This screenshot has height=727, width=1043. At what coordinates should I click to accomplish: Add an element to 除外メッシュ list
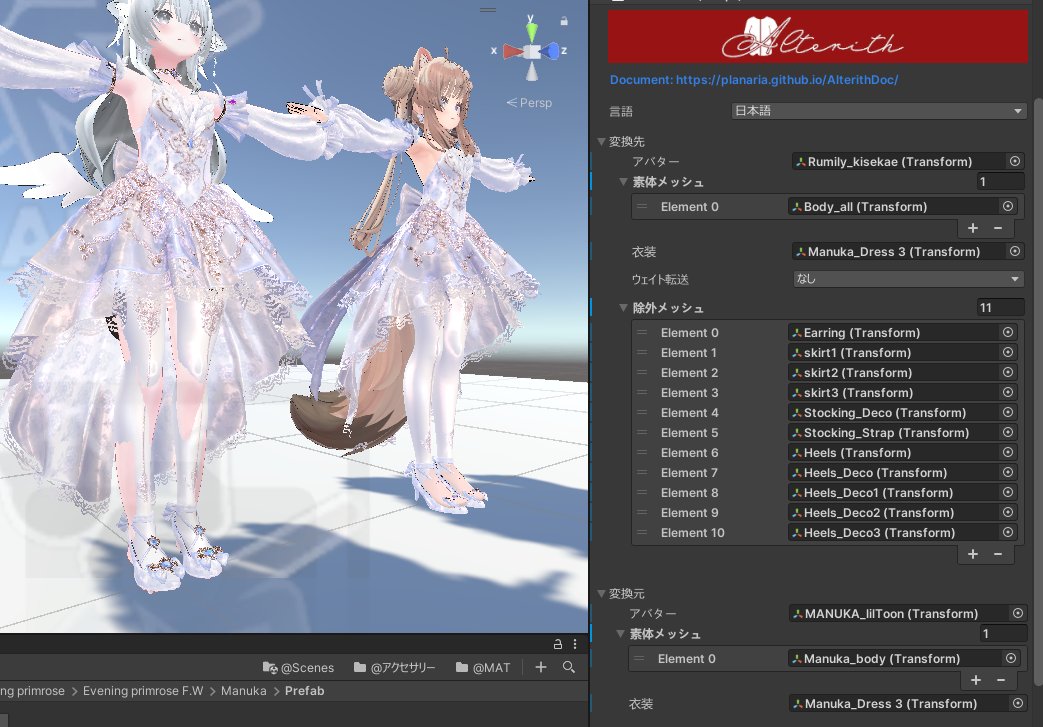coord(972,553)
